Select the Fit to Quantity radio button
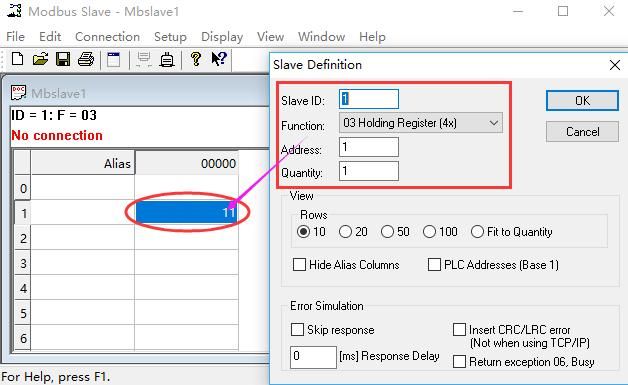This screenshot has width=628, height=385. coord(477,232)
